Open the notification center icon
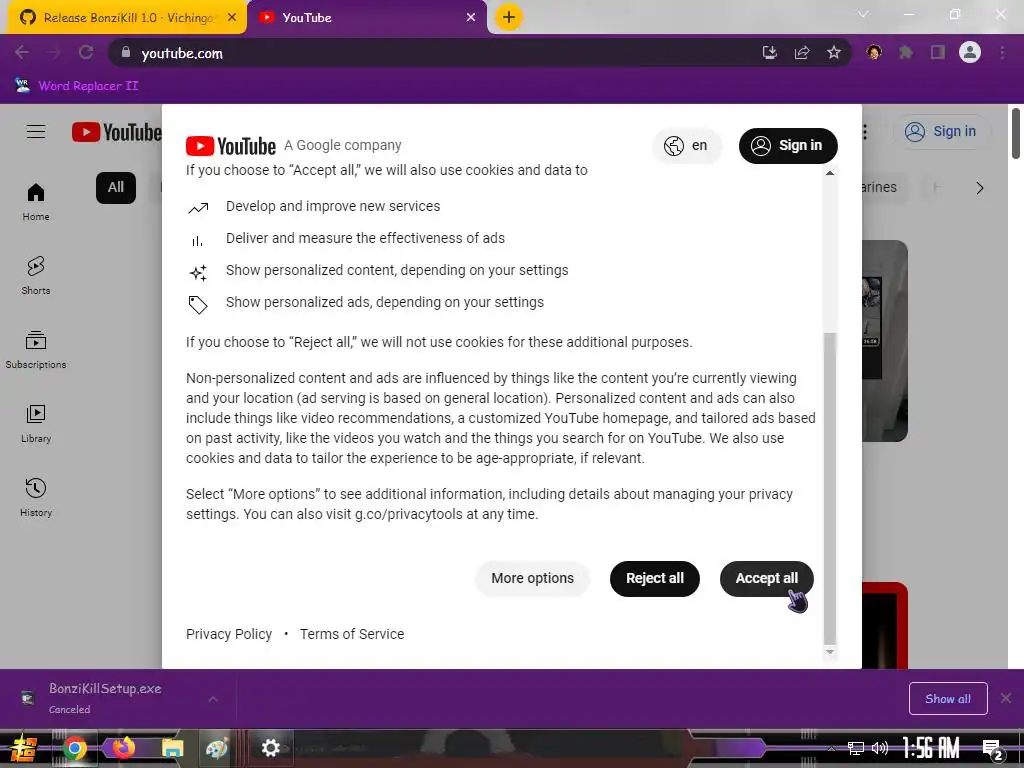 pos(993,748)
